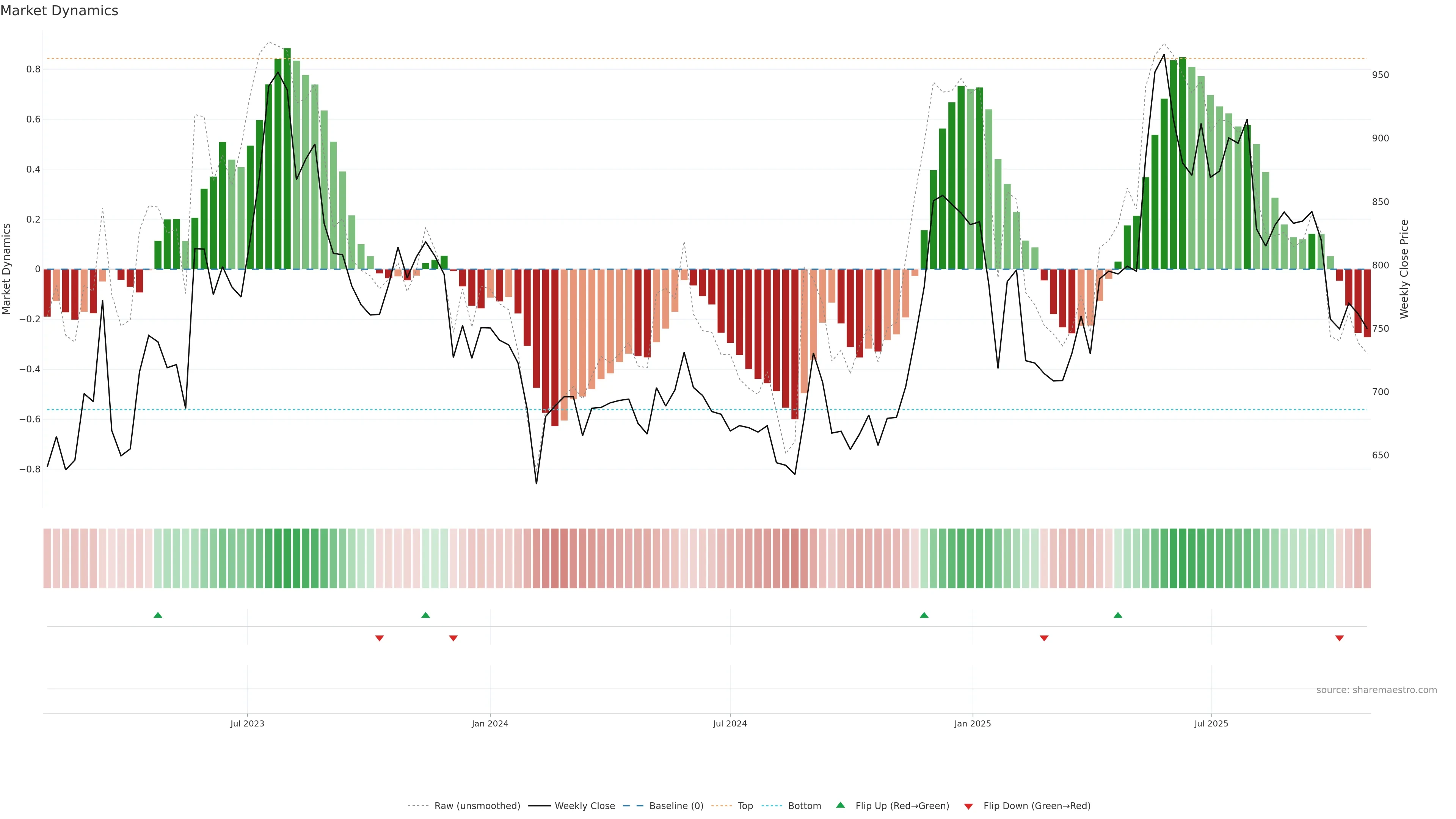Click the first red Flip Down triangle in late 2023
This screenshot has height=819, width=1456.
click(379, 638)
